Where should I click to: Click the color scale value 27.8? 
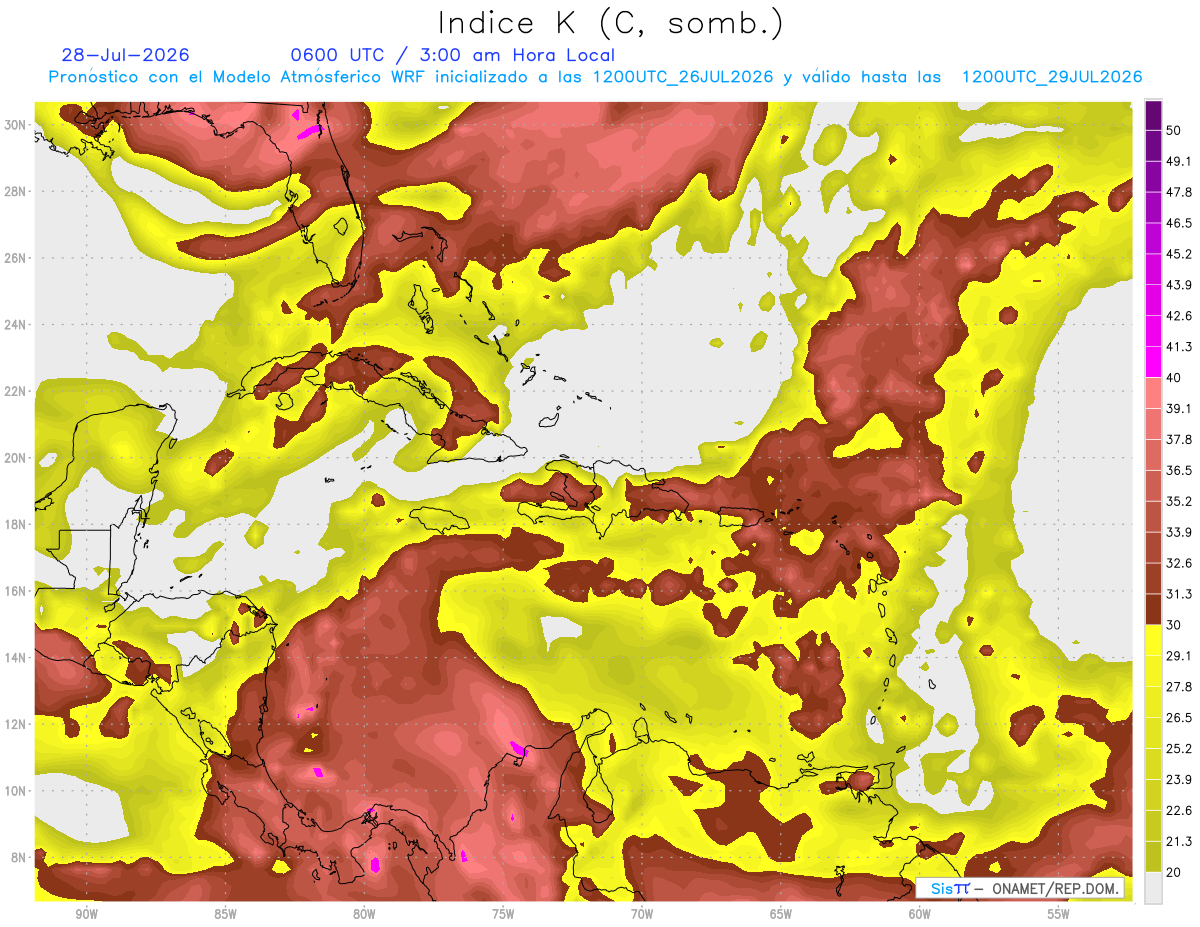tap(1178, 687)
